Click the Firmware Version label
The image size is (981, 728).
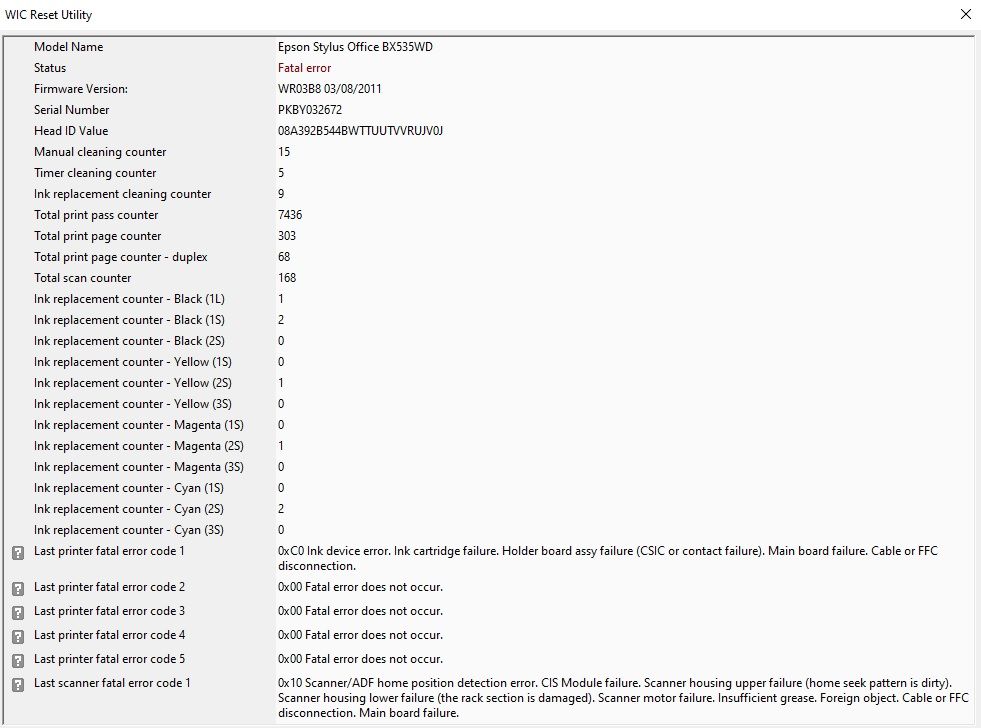coord(81,89)
